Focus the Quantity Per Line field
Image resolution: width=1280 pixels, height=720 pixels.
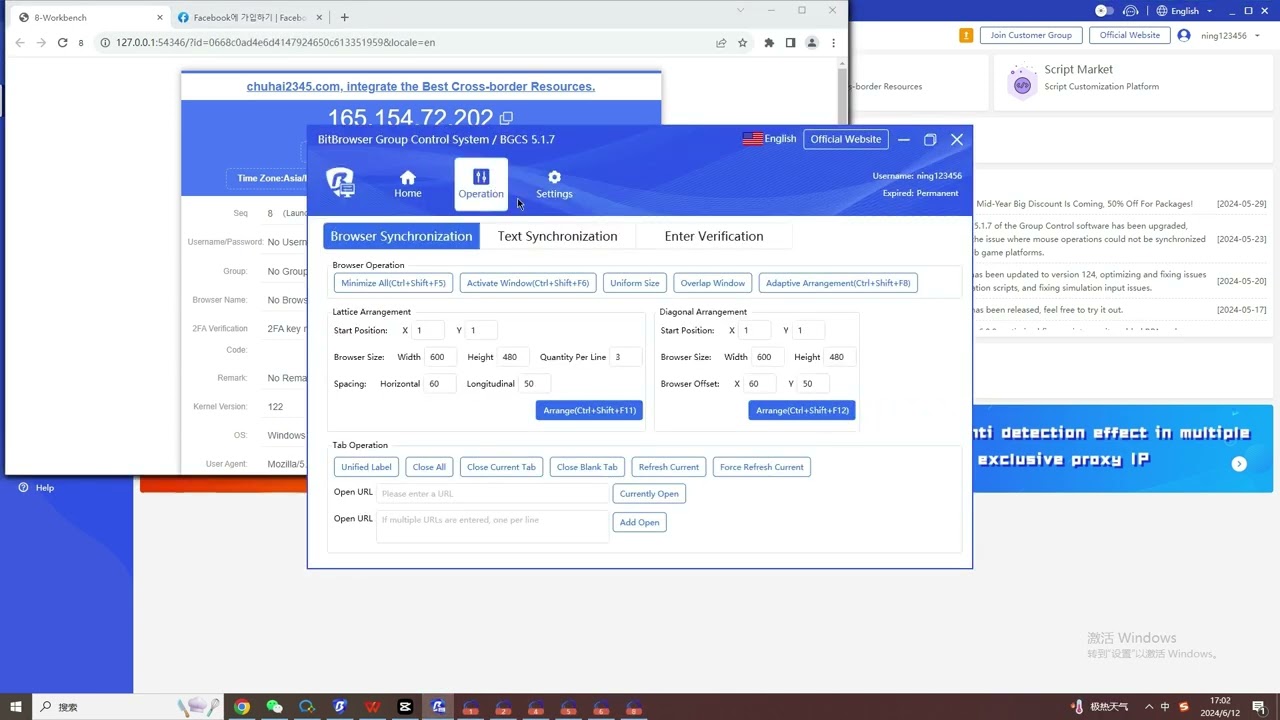click(x=625, y=357)
